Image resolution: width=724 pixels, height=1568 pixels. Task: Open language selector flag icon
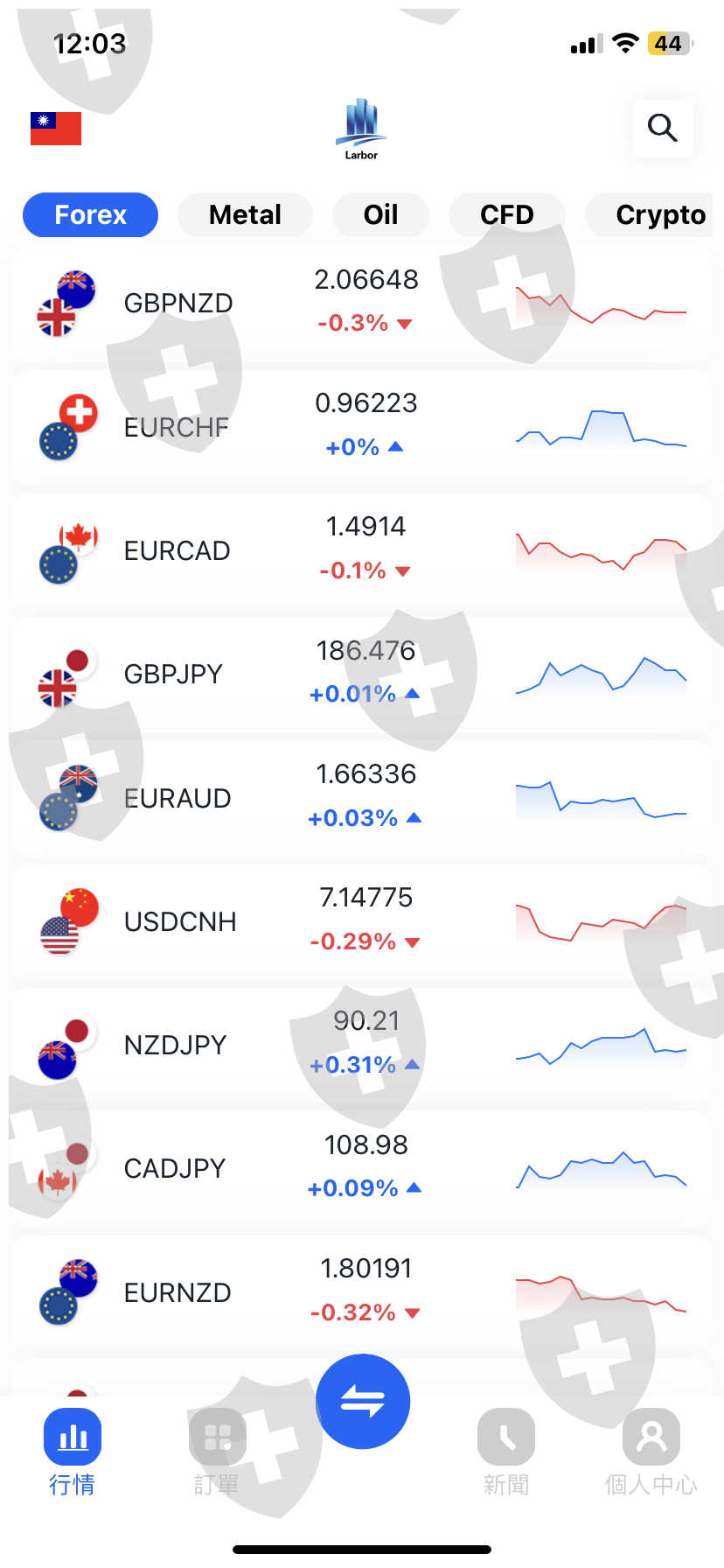(x=56, y=129)
